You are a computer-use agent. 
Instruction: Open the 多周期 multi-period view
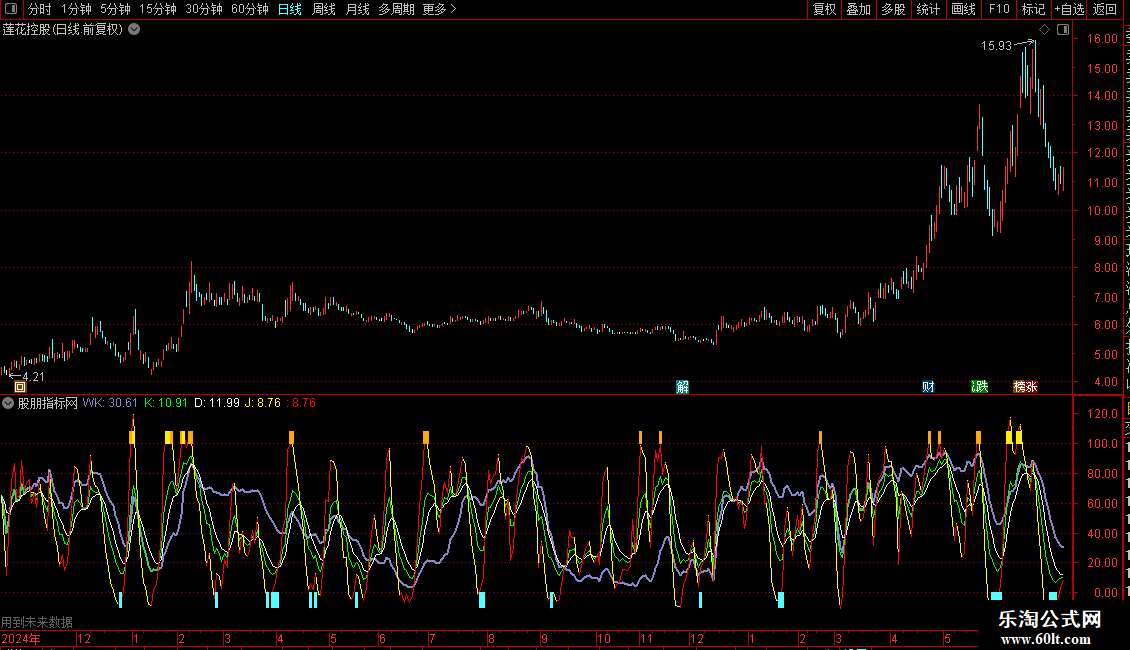pyautogui.click(x=396, y=9)
